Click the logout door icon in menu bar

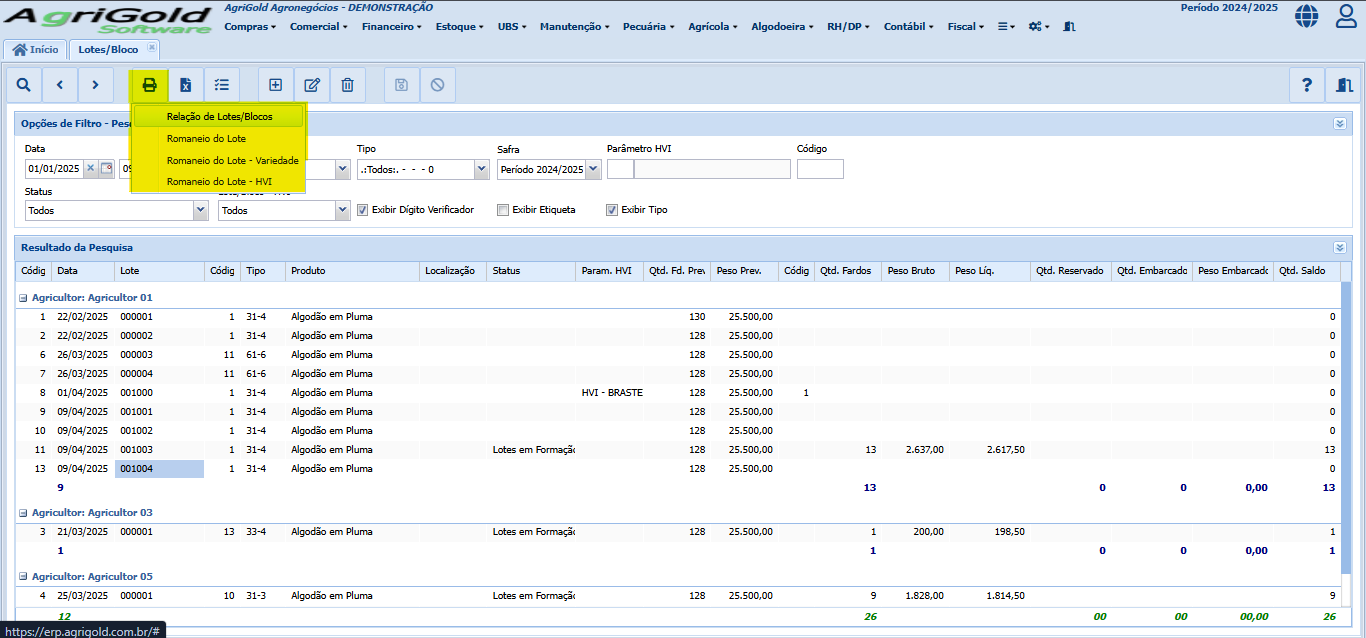(x=1069, y=27)
